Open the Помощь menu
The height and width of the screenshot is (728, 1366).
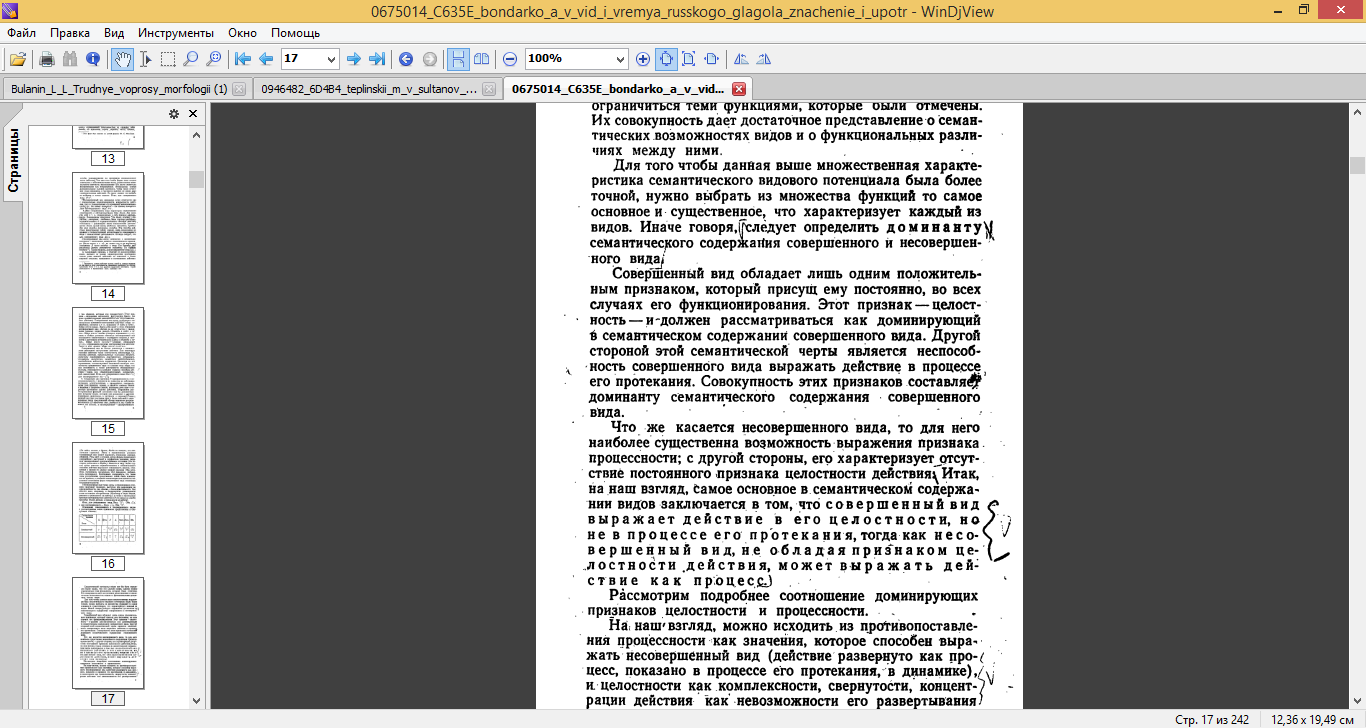(x=295, y=32)
